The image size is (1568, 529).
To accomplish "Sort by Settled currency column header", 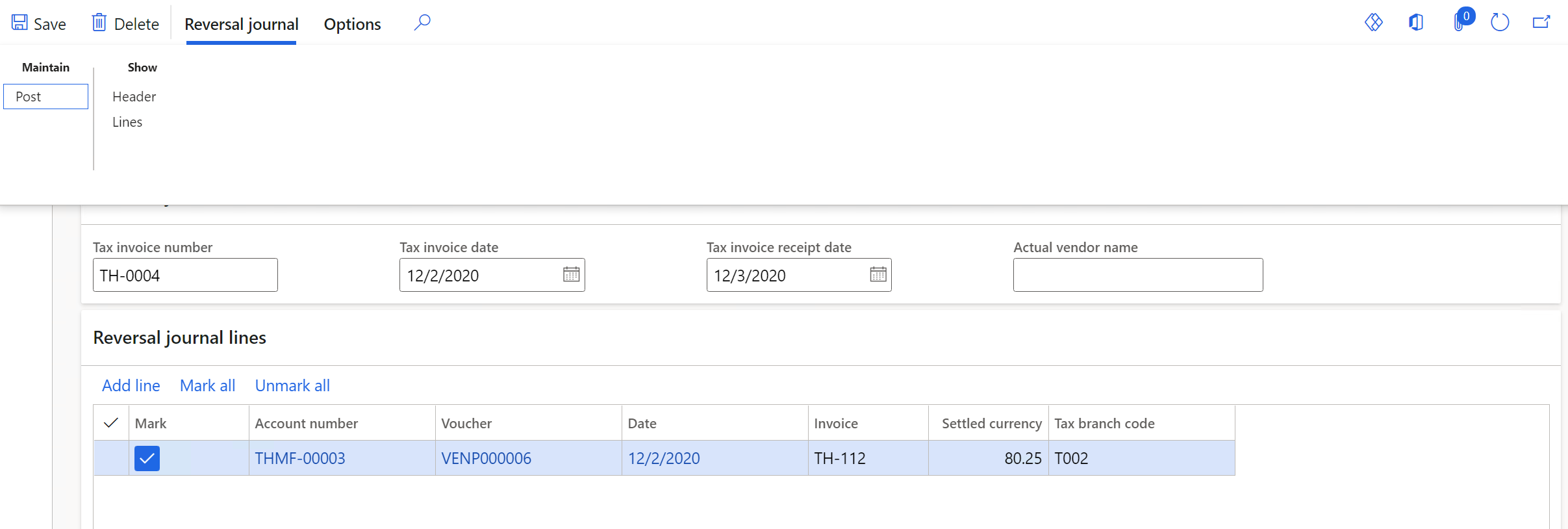I will point(989,423).
